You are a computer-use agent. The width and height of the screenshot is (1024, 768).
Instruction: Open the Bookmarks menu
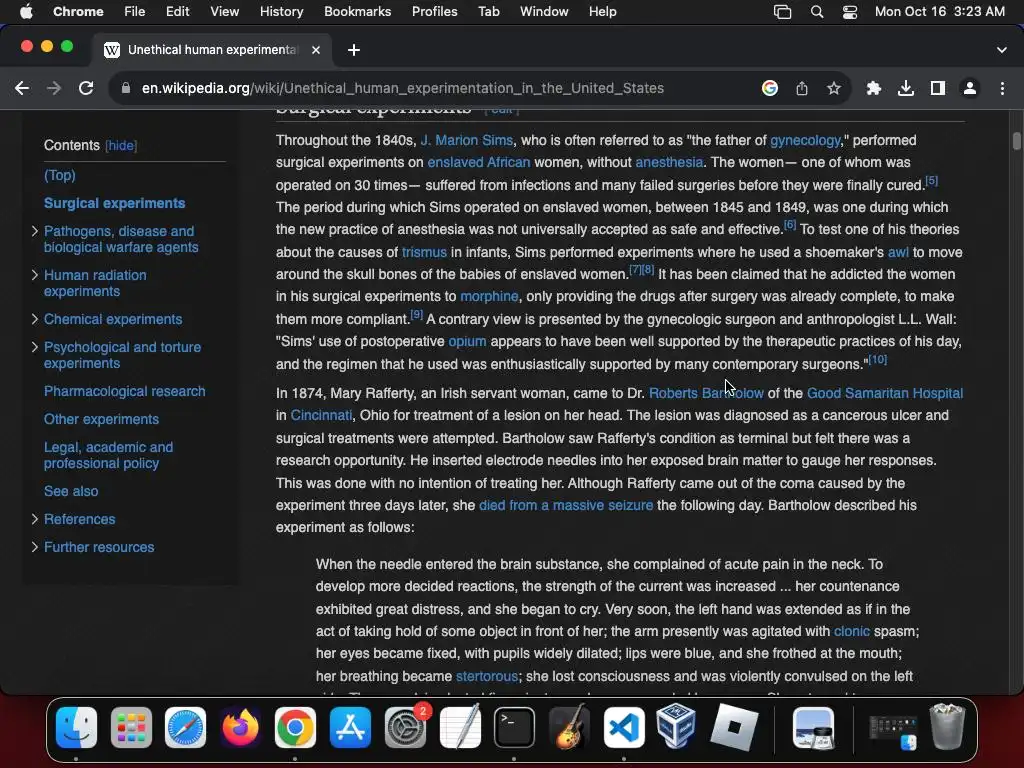tap(357, 12)
